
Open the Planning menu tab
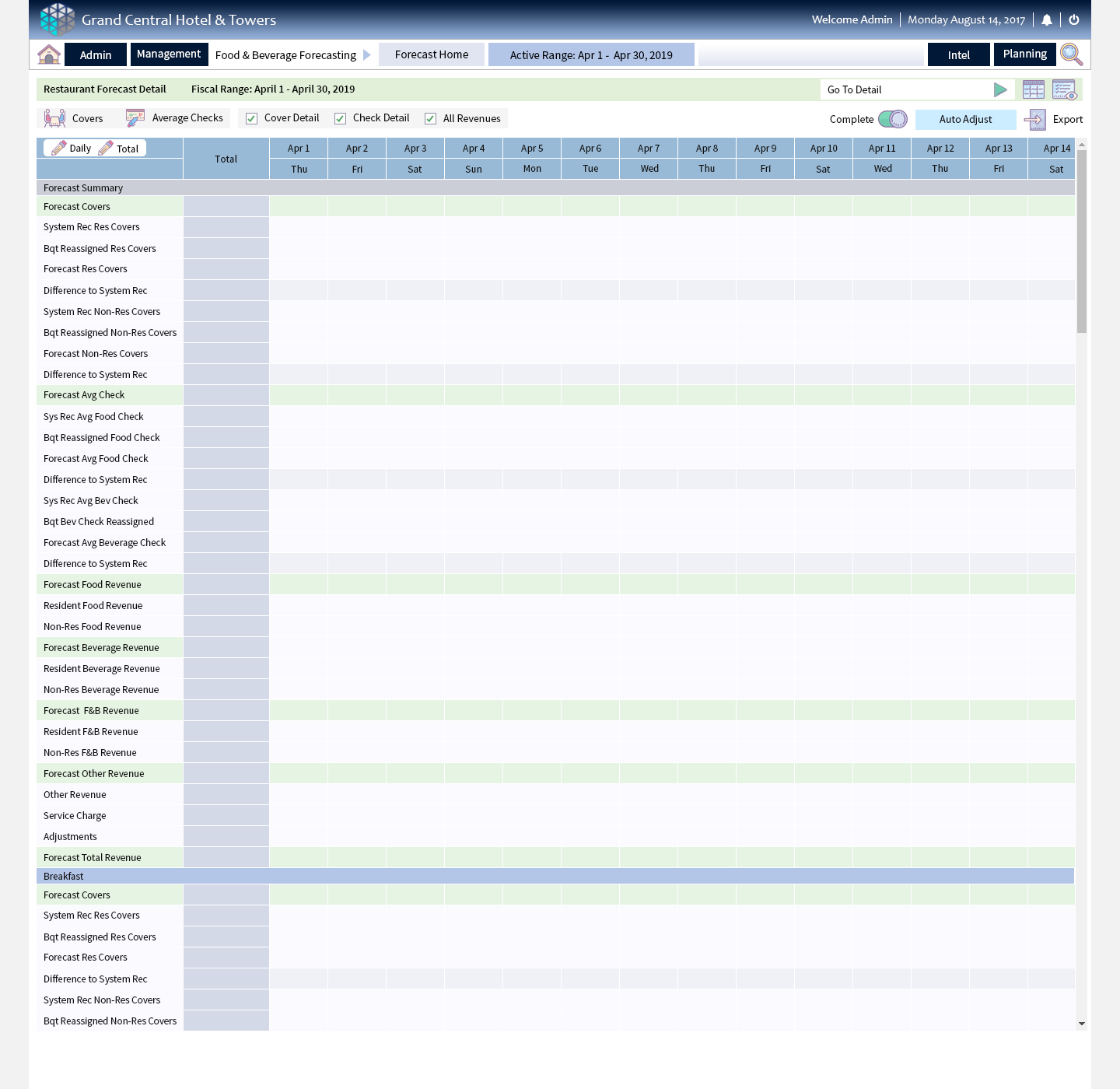(1024, 54)
